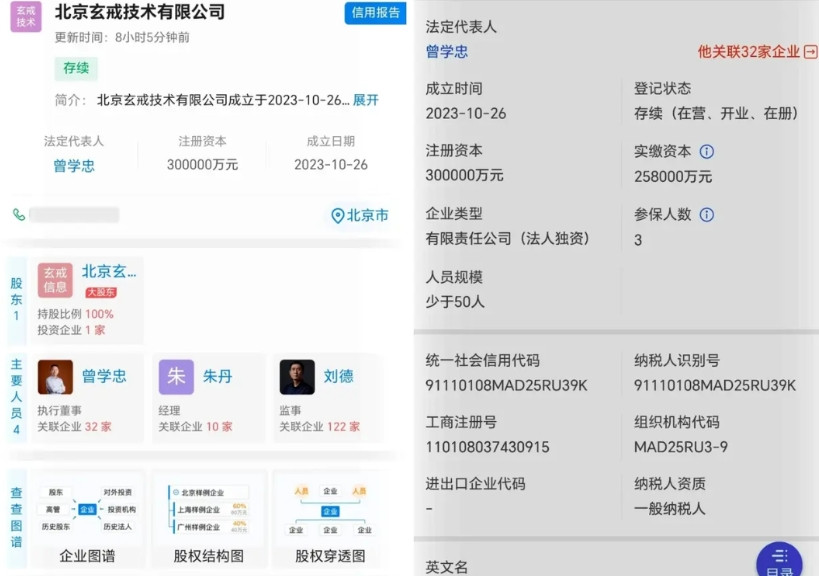819x576 pixels.
Task: Open manager 朱丹 name link
Action: point(217,377)
